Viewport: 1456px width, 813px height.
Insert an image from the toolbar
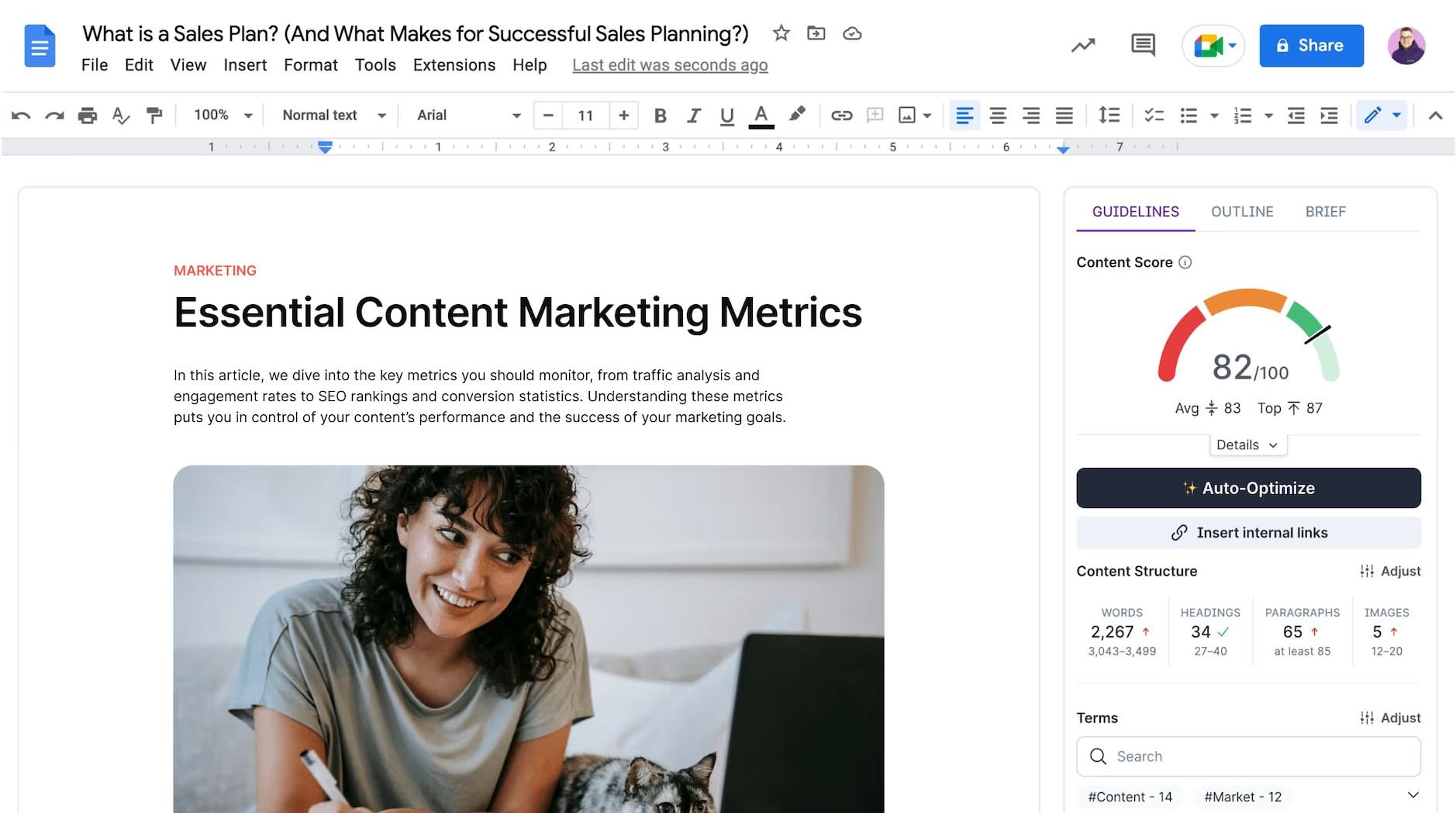click(x=908, y=115)
